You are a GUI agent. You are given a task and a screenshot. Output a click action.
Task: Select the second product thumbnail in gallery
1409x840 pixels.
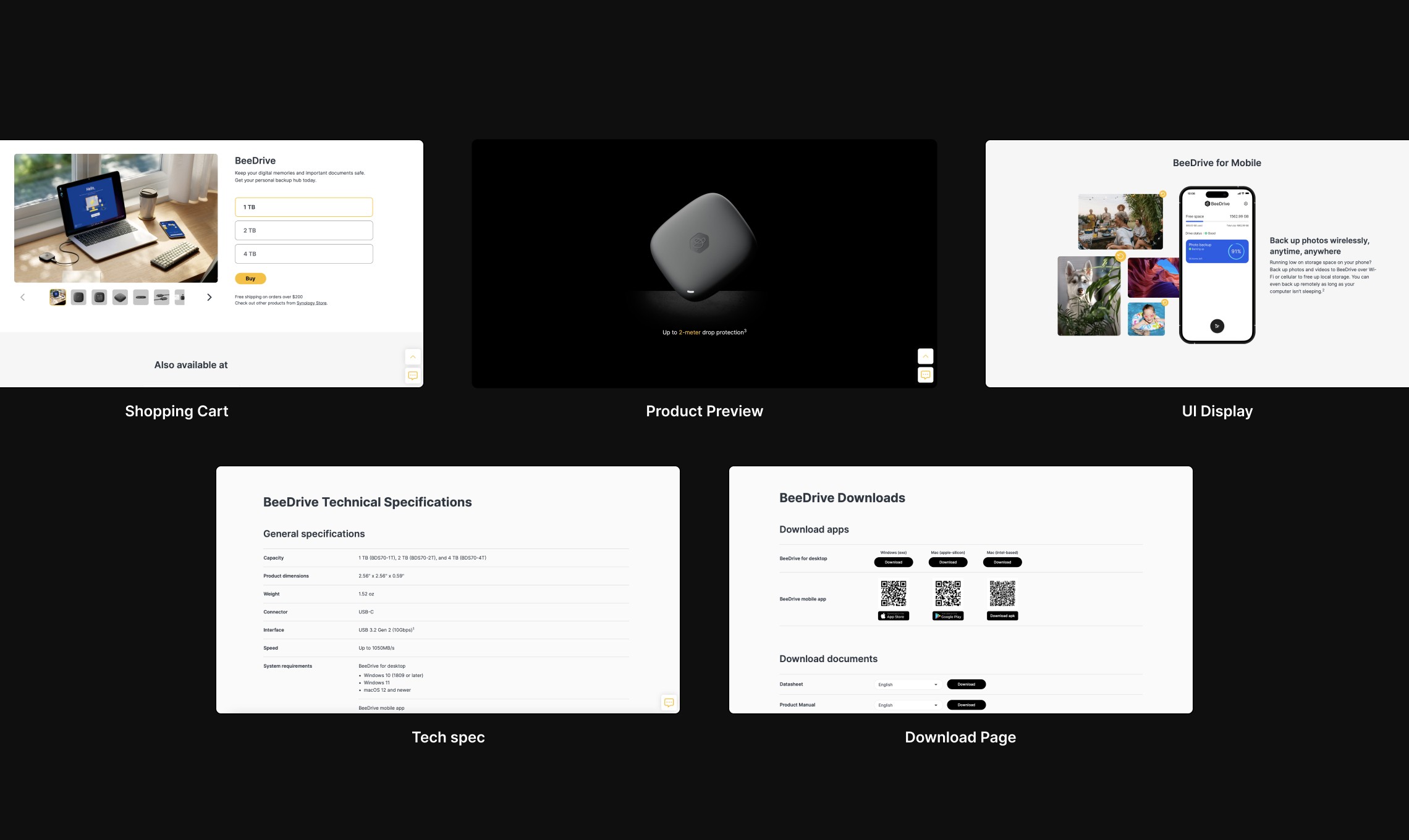[x=78, y=297]
